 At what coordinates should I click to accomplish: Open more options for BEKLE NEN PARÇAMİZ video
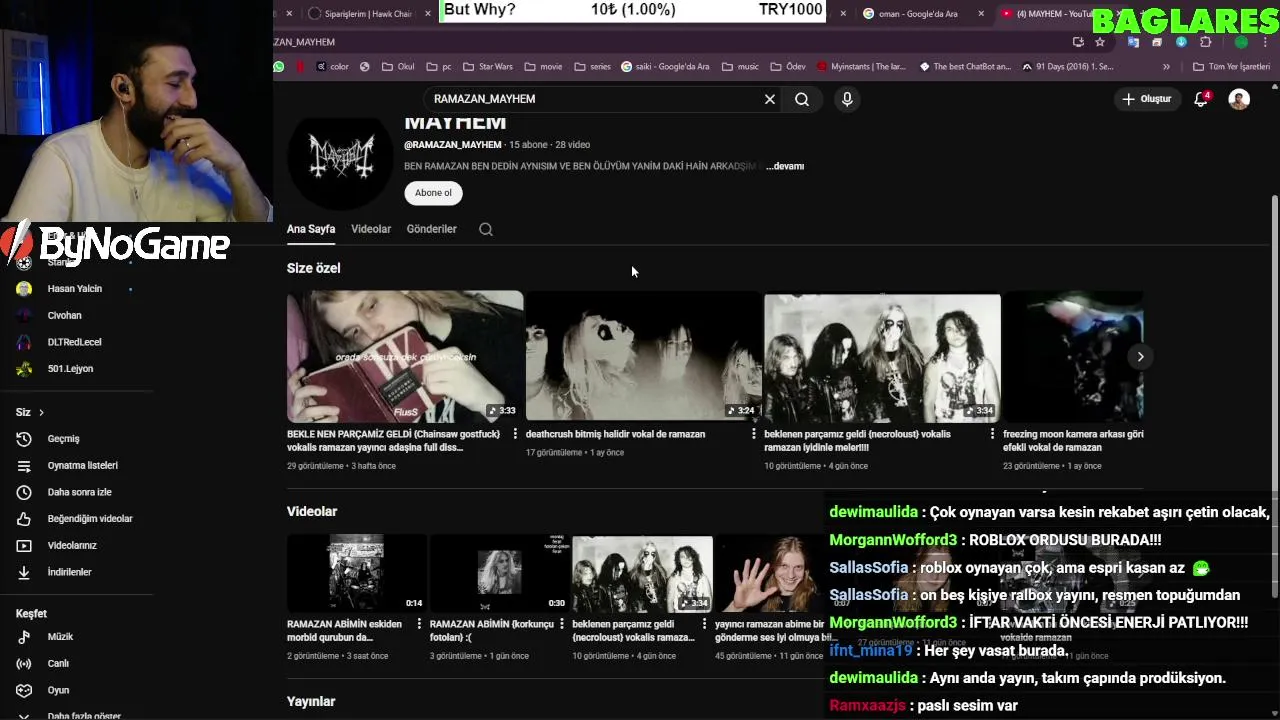click(x=515, y=434)
